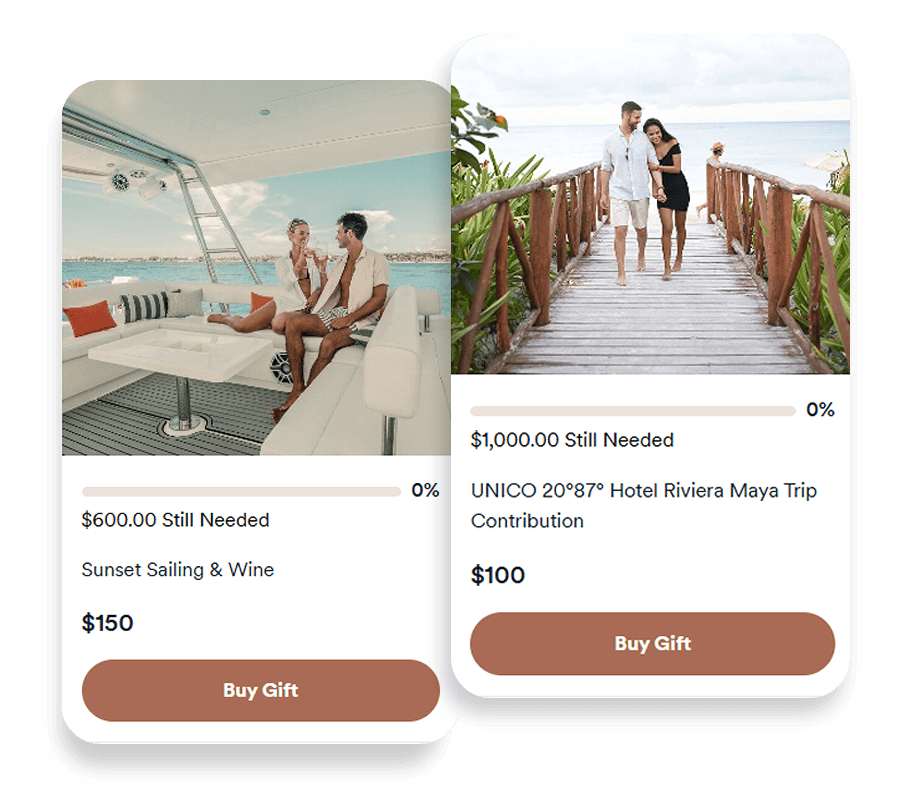Click the word Contribution in hotel title
This screenshot has height=800, width=900.
pyautogui.click(x=527, y=521)
